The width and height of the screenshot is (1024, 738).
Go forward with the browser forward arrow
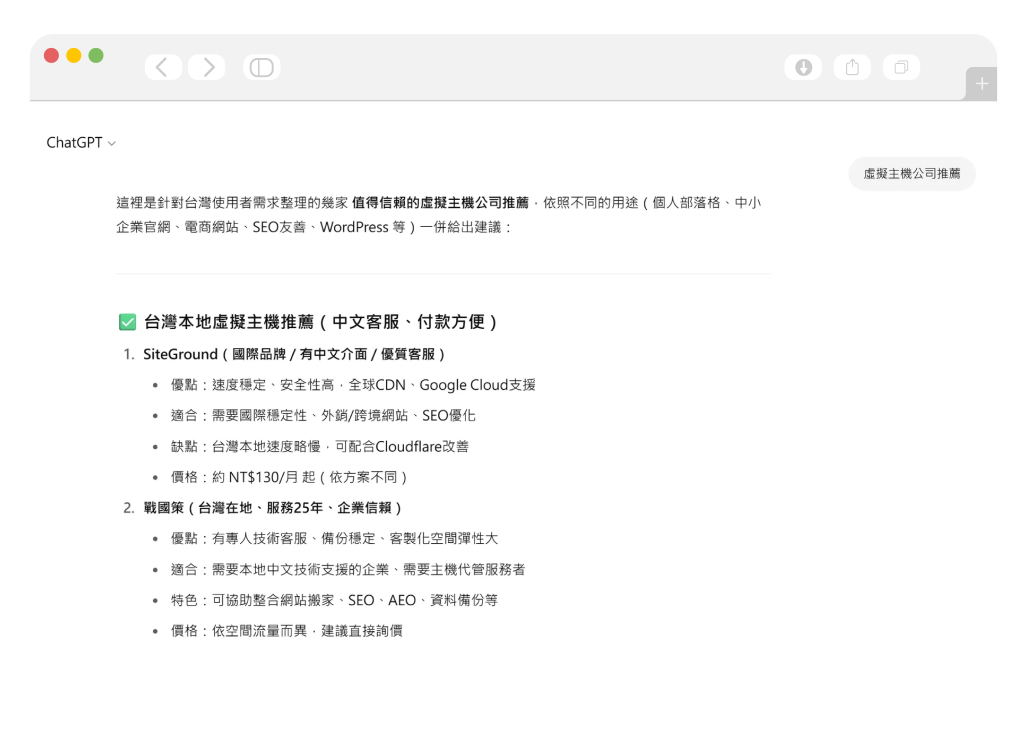207,67
